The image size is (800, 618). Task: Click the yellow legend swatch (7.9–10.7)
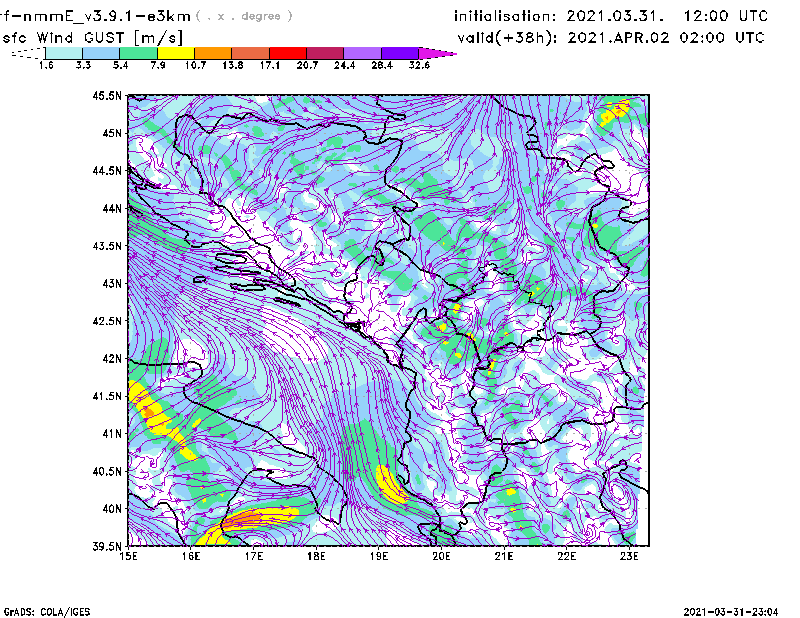point(176,53)
